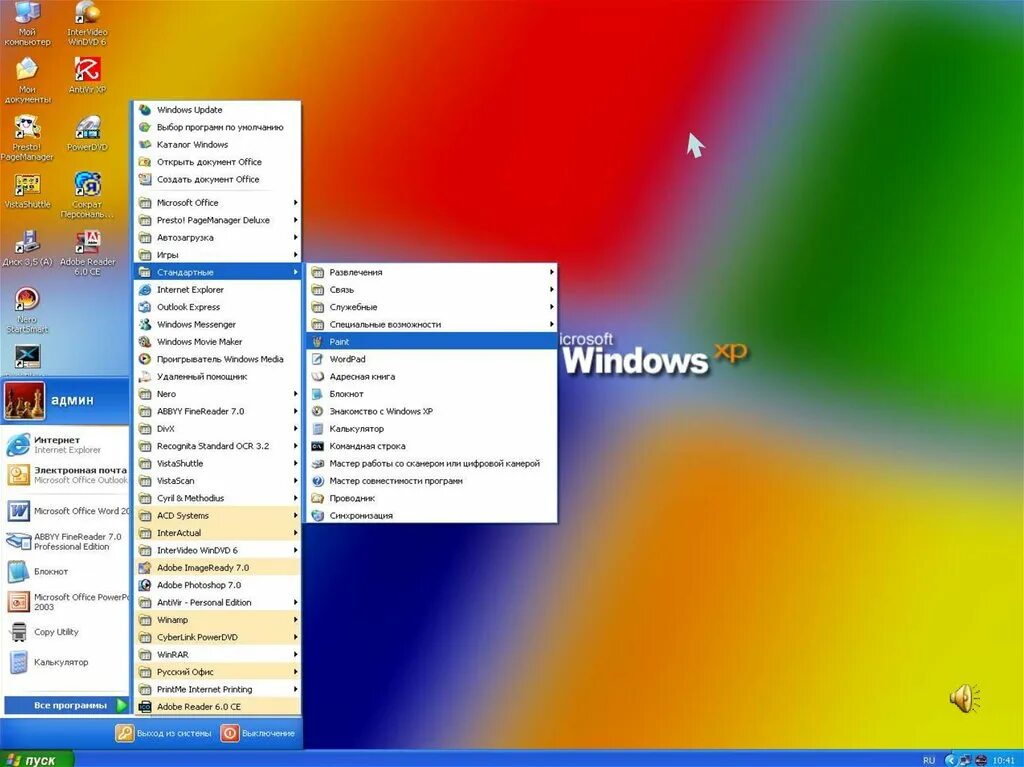
Task: Open Проводник file explorer
Action: pos(432,498)
